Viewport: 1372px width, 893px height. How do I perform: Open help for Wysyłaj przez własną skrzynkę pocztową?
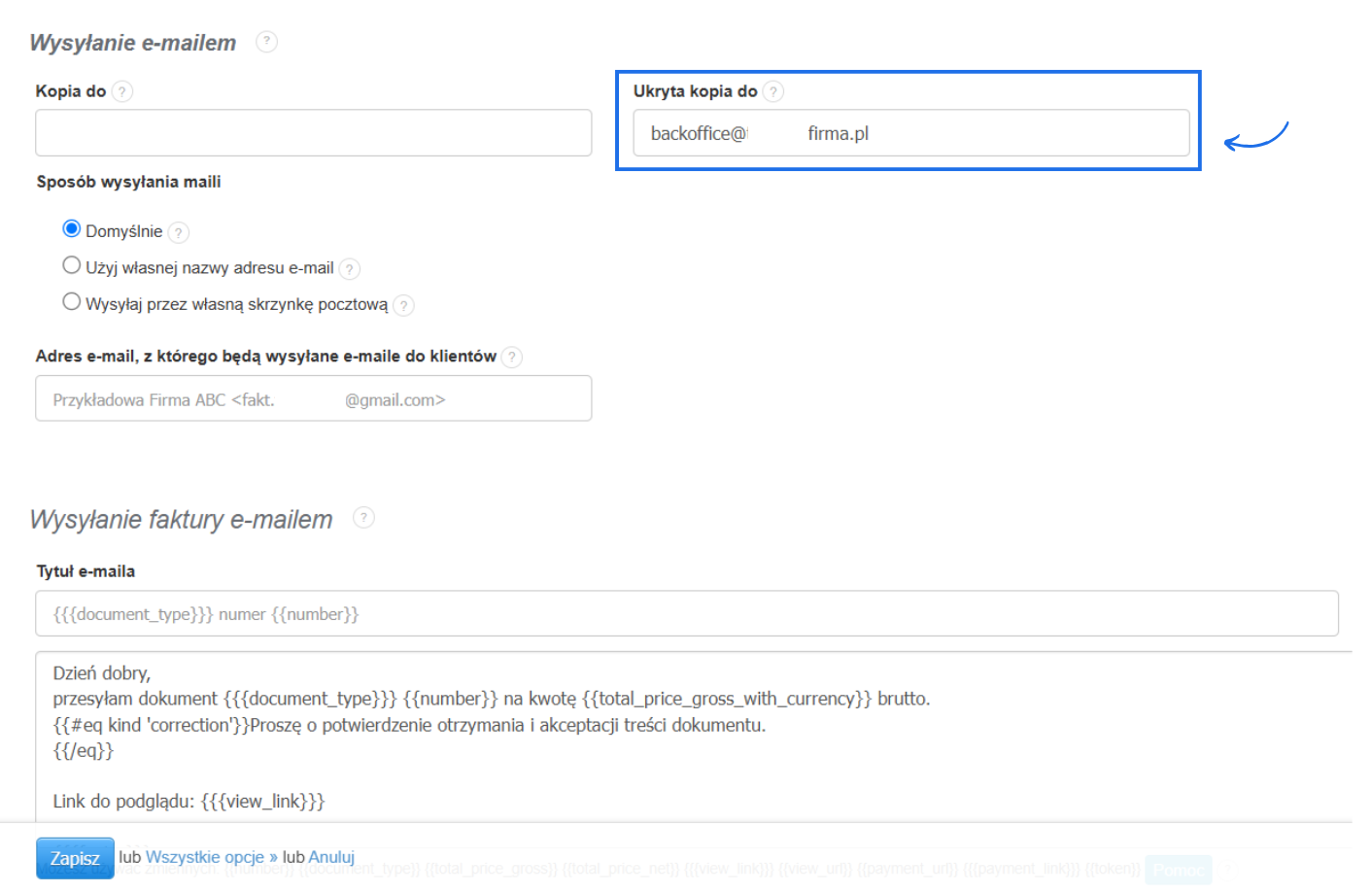[x=404, y=305]
